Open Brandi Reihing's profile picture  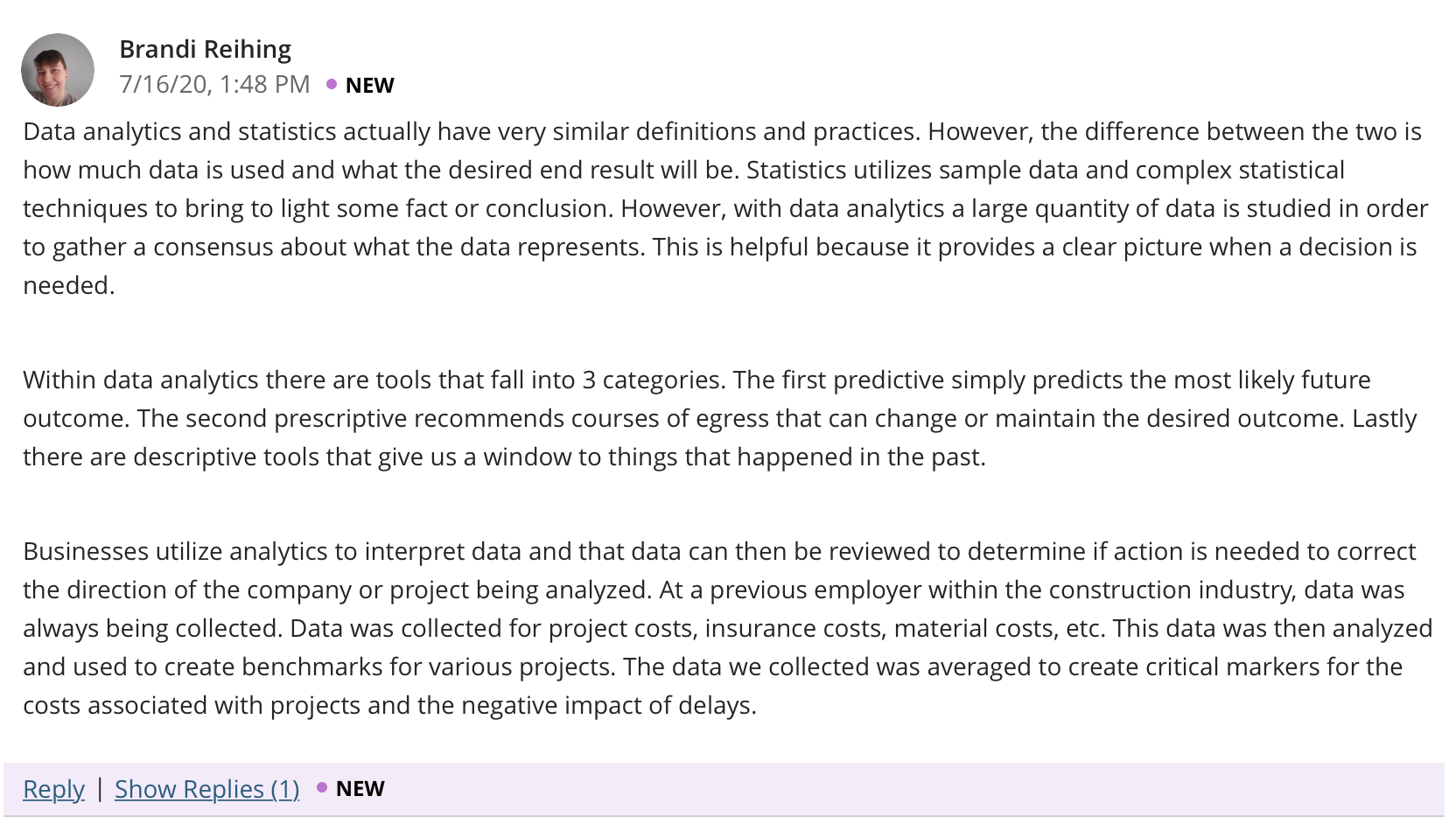coord(58,70)
